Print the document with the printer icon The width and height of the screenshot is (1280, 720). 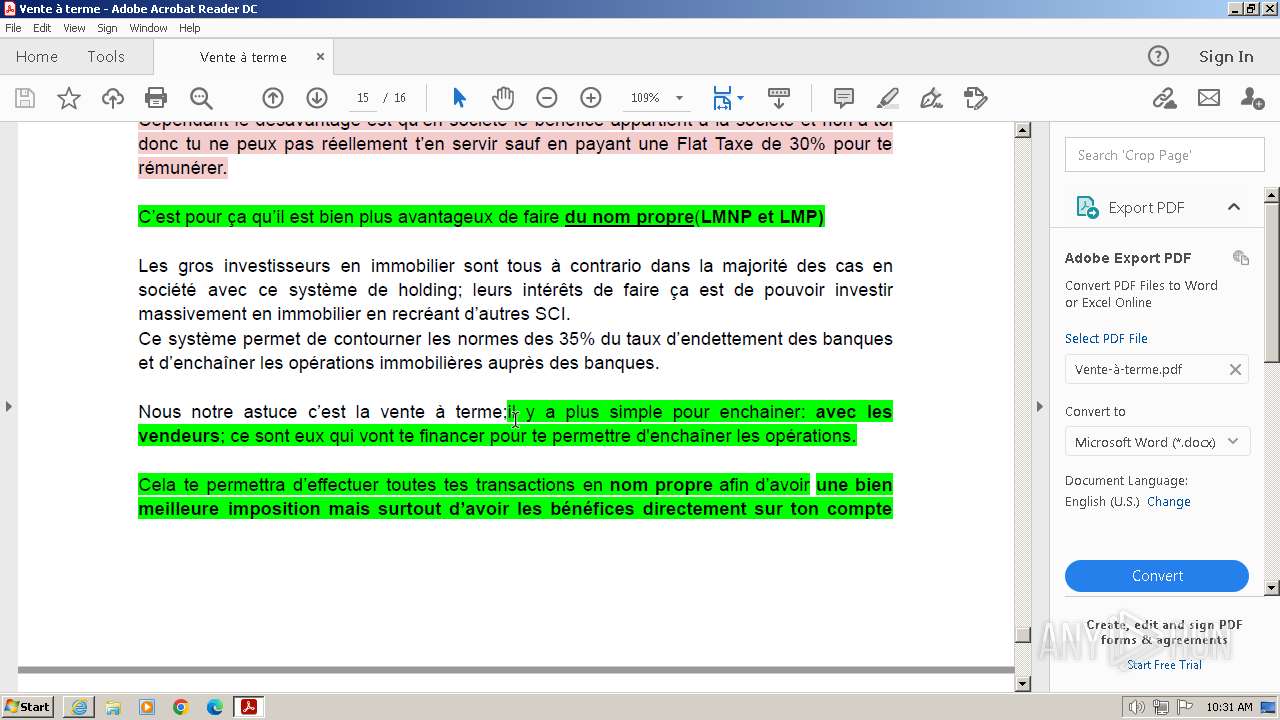156,98
